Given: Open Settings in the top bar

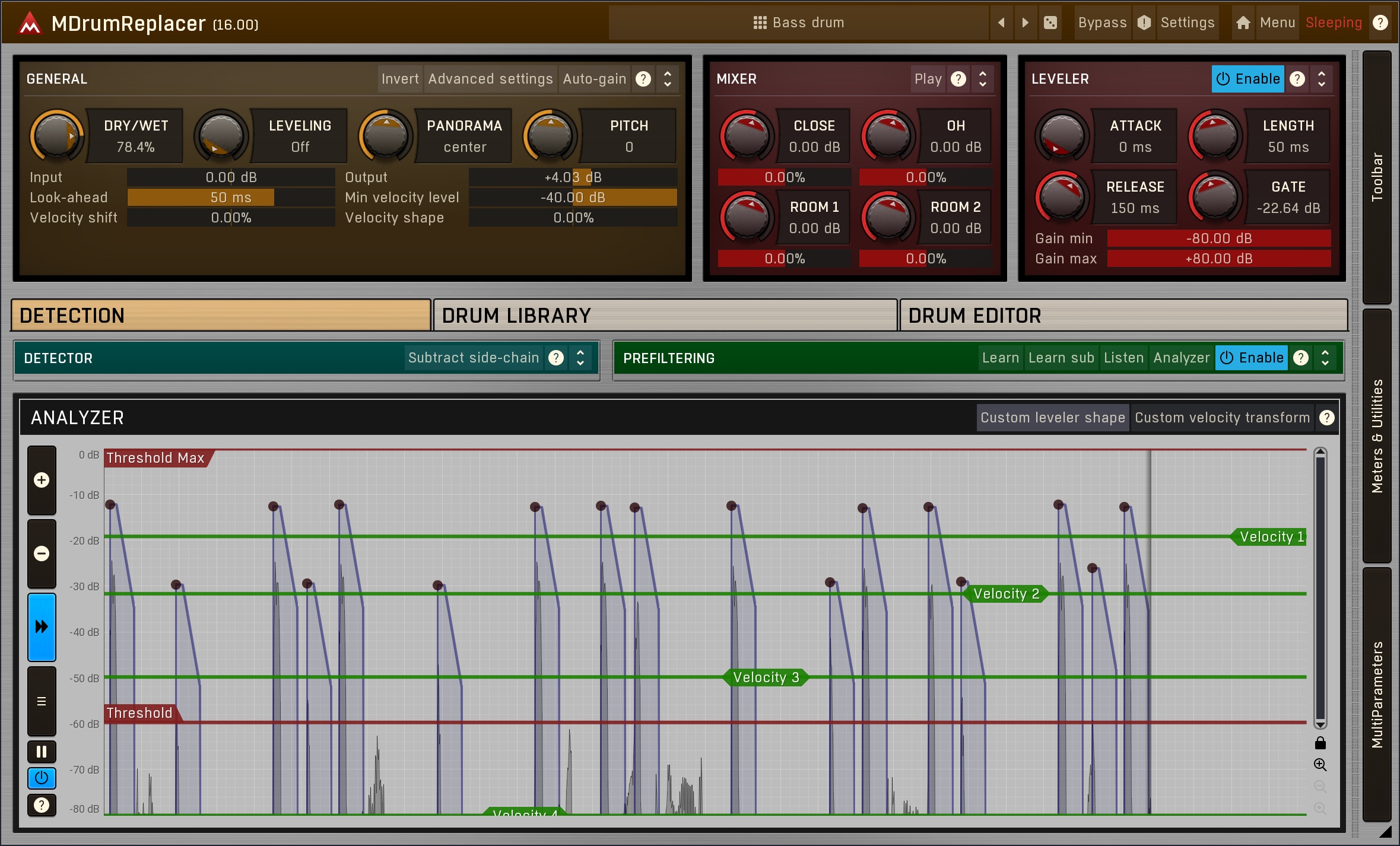Looking at the screenshot, I should coord(1187,23).
